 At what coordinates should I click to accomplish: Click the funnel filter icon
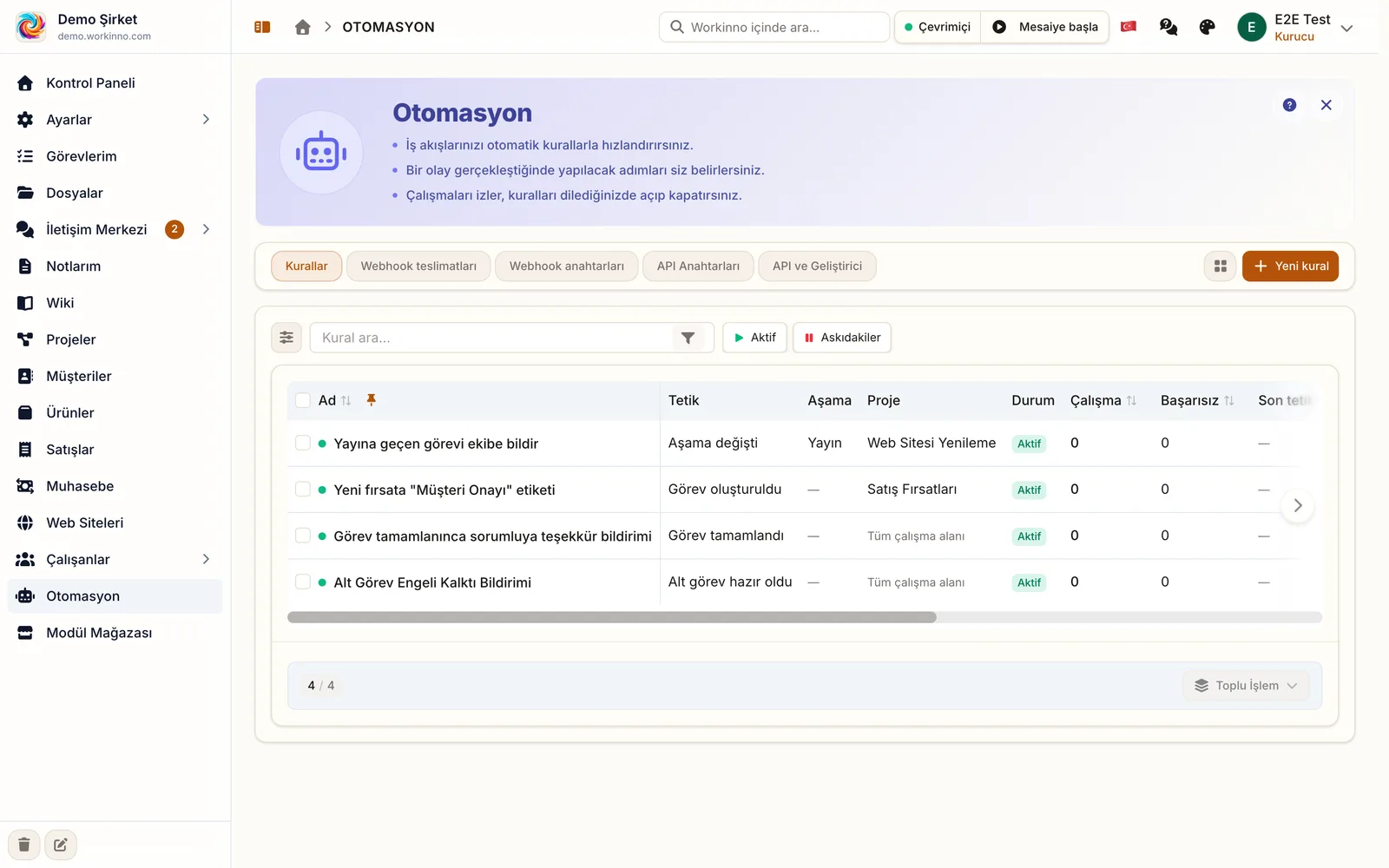point(688,338)
